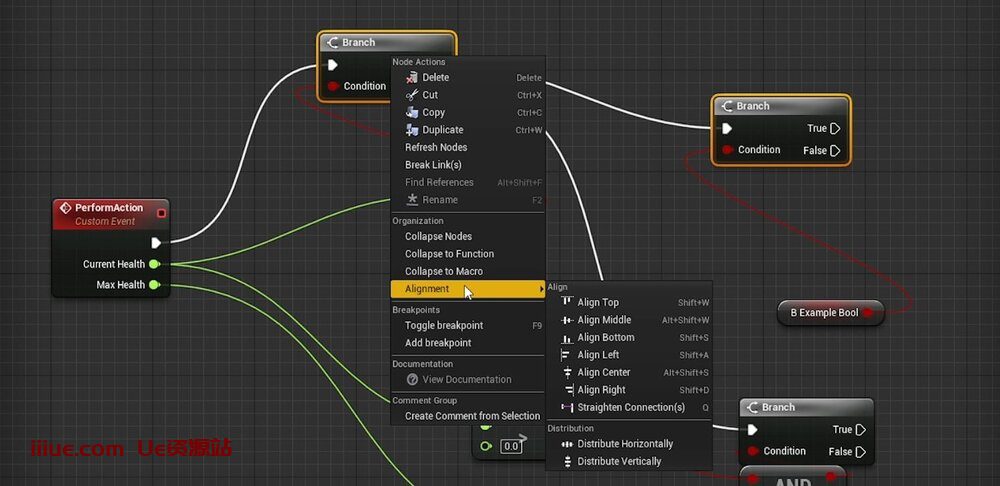Viewport: 1000px width, 486px height.
Task: Click the Copy icon in context menu
Action: tap(411, 112)
